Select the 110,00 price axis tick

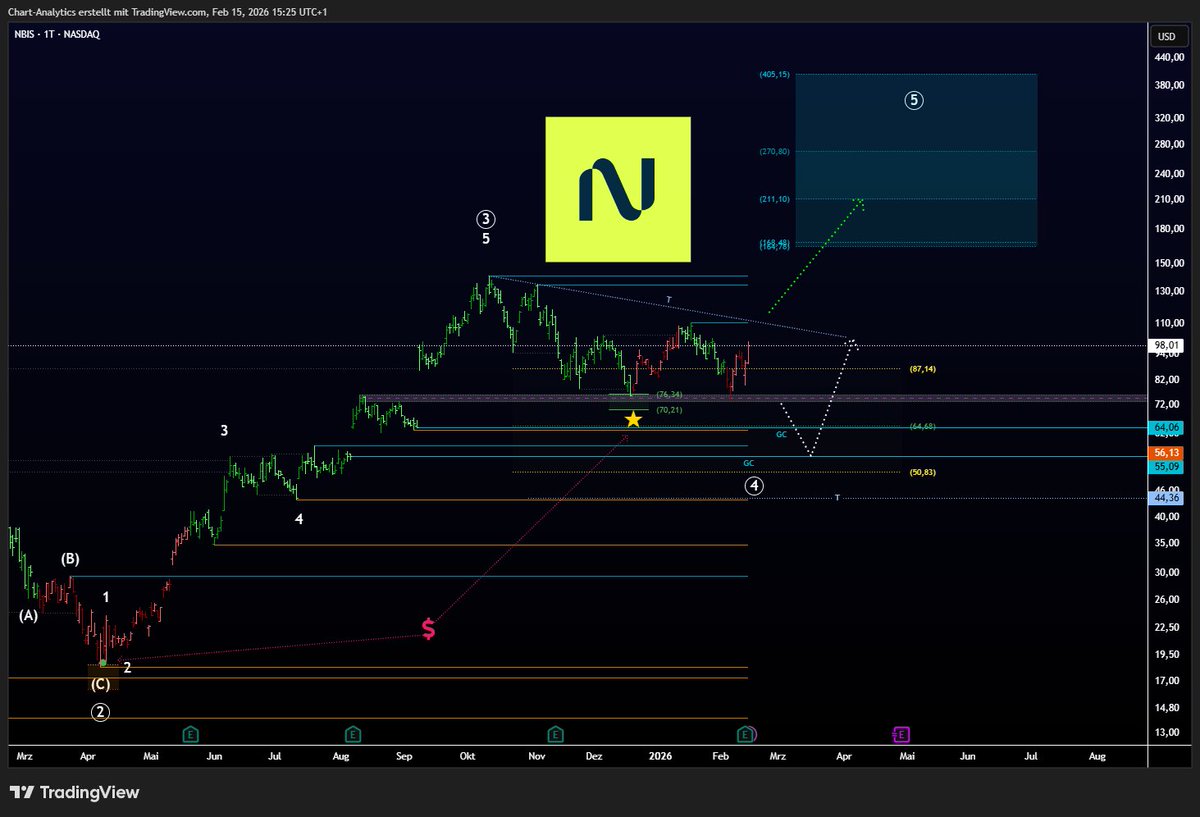pos(1170,323)
